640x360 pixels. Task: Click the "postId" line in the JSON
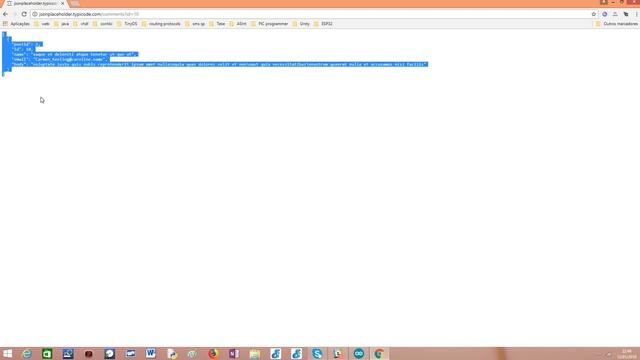coord(27,44)
